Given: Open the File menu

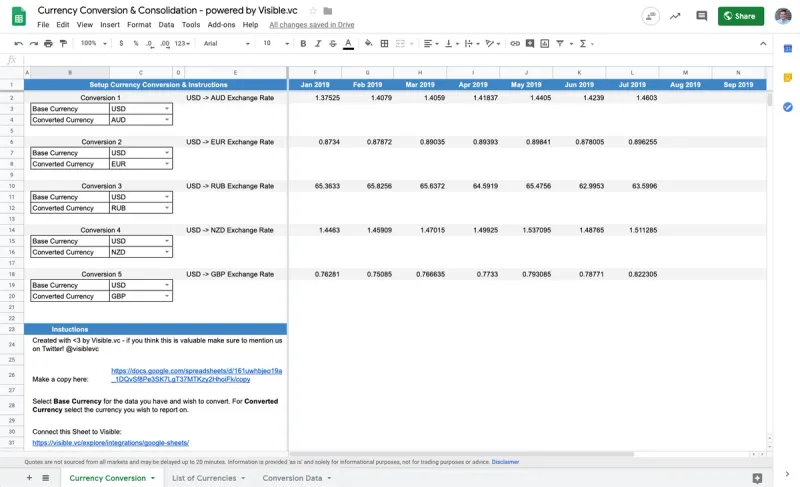Looking at the screenshot, I should pos(43,24).
